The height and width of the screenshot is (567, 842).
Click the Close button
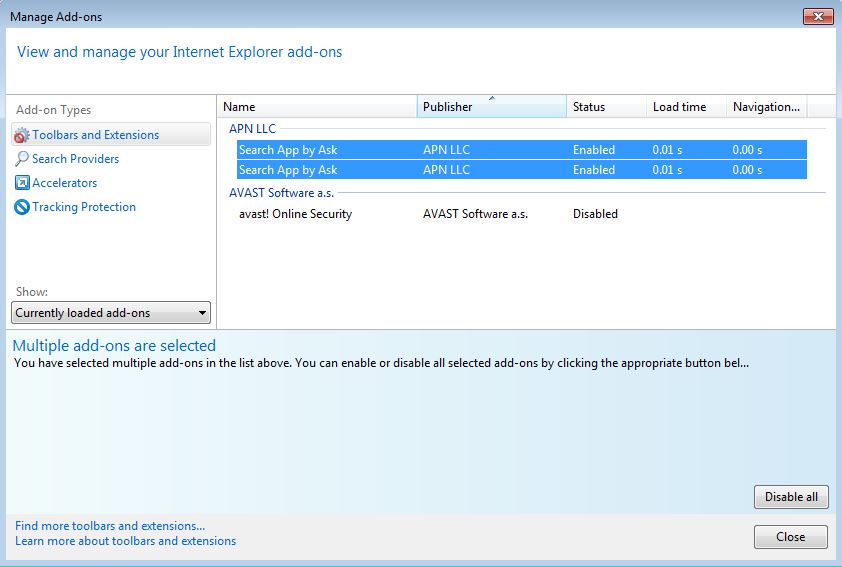[x=791, y=537]
